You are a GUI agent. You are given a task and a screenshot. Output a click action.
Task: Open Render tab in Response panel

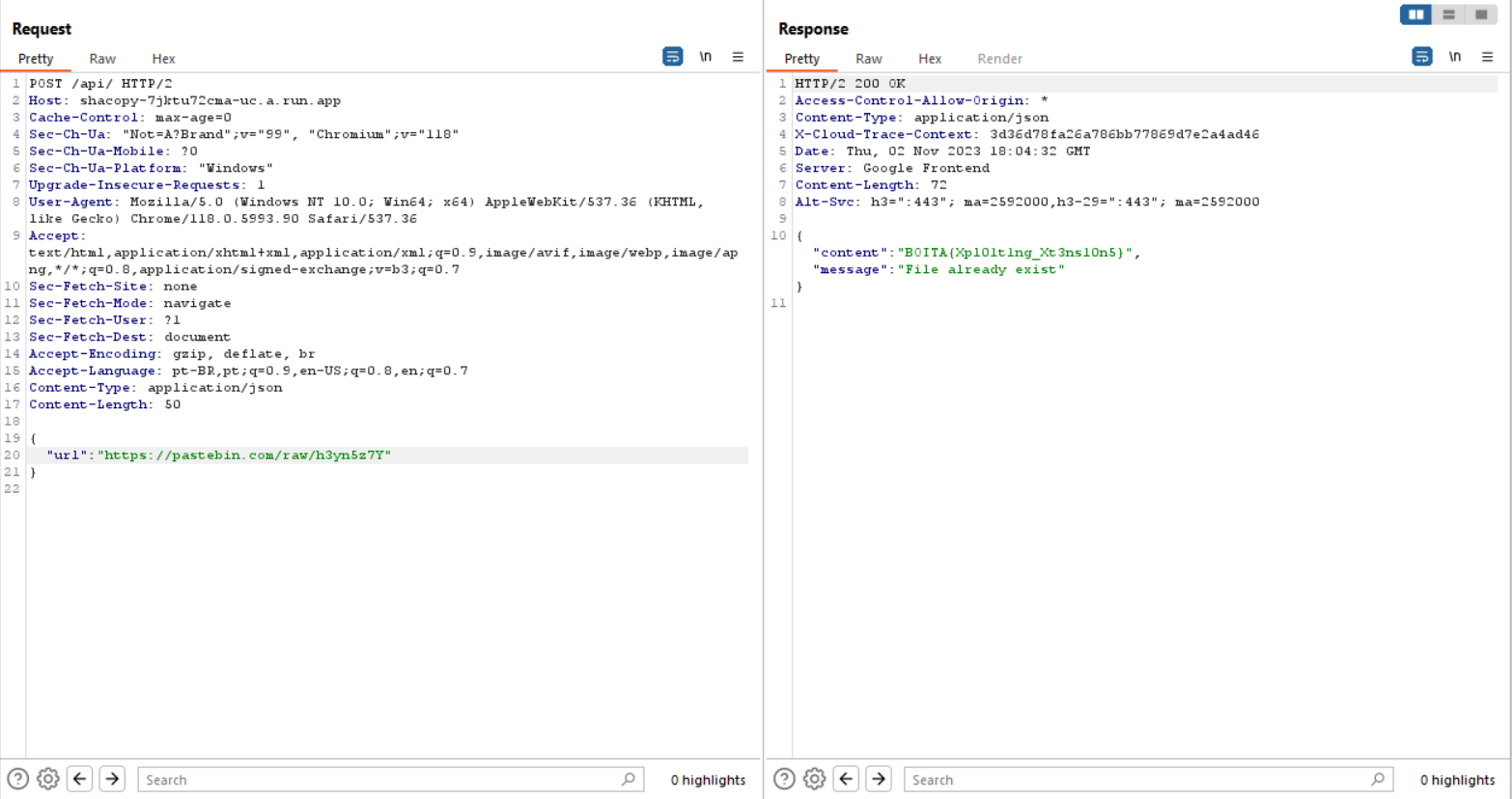point(999,59)
